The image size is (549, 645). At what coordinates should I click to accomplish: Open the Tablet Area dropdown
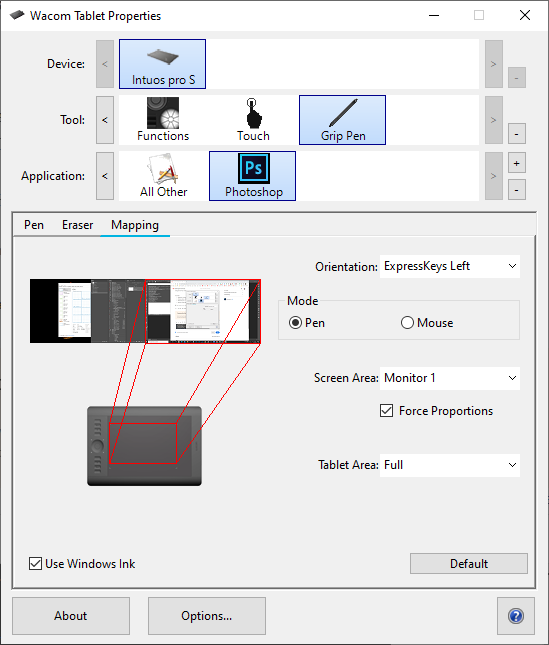coord(450,465)
